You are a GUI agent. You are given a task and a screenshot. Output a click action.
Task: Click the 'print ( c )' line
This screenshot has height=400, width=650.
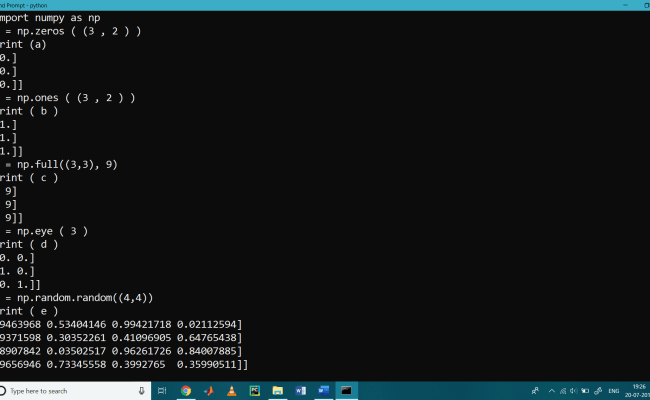click(29, 178)
